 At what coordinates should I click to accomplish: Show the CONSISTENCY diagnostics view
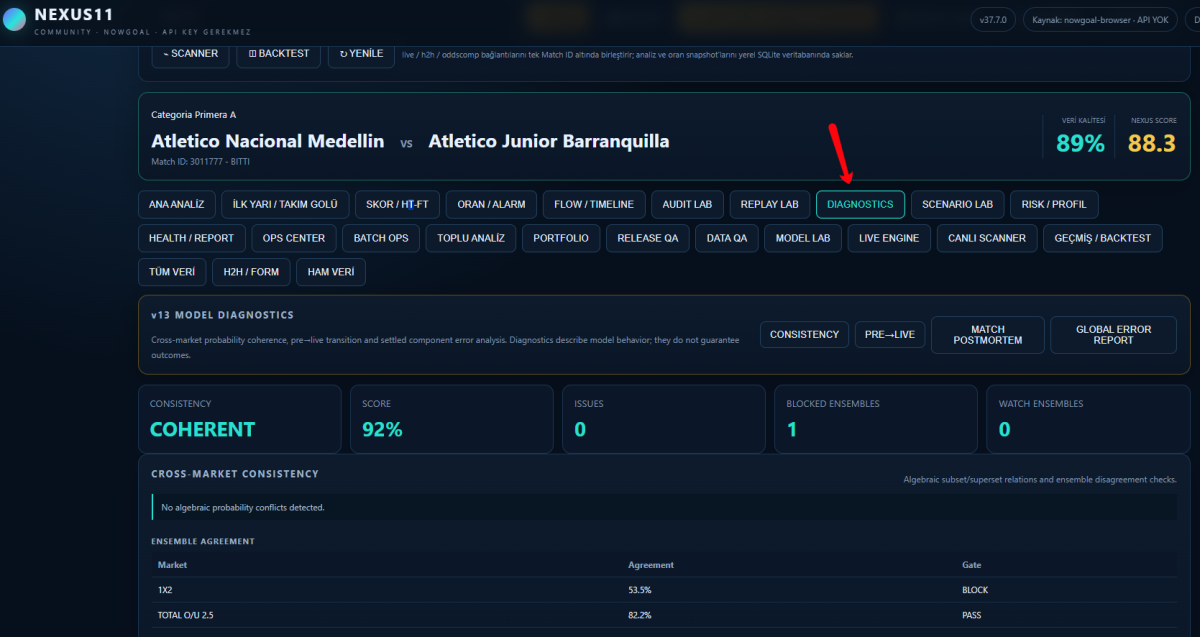click(x=804, y=334)
